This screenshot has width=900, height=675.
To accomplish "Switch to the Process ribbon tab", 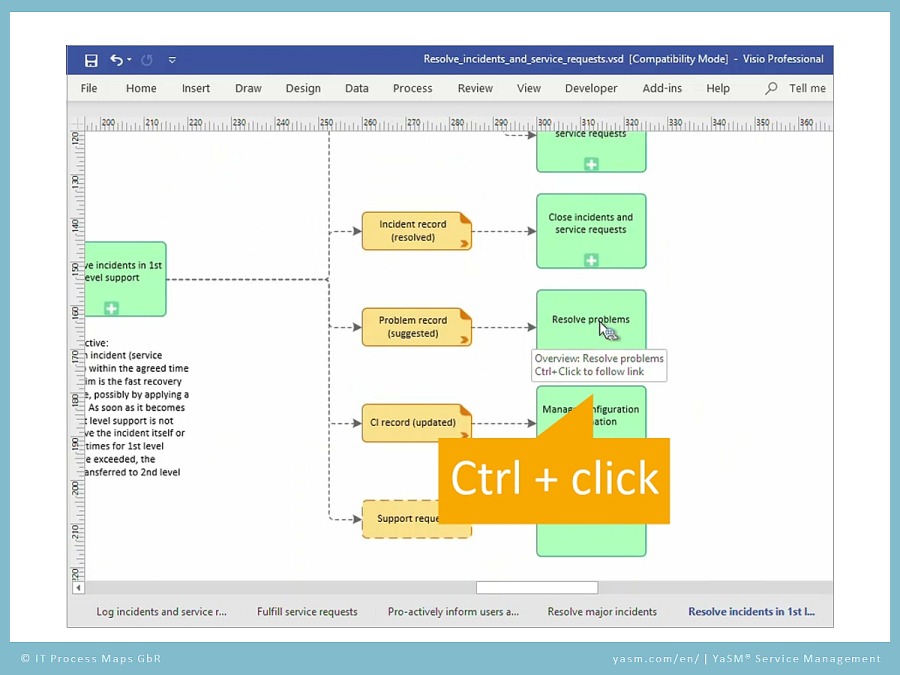I will 412,88.
